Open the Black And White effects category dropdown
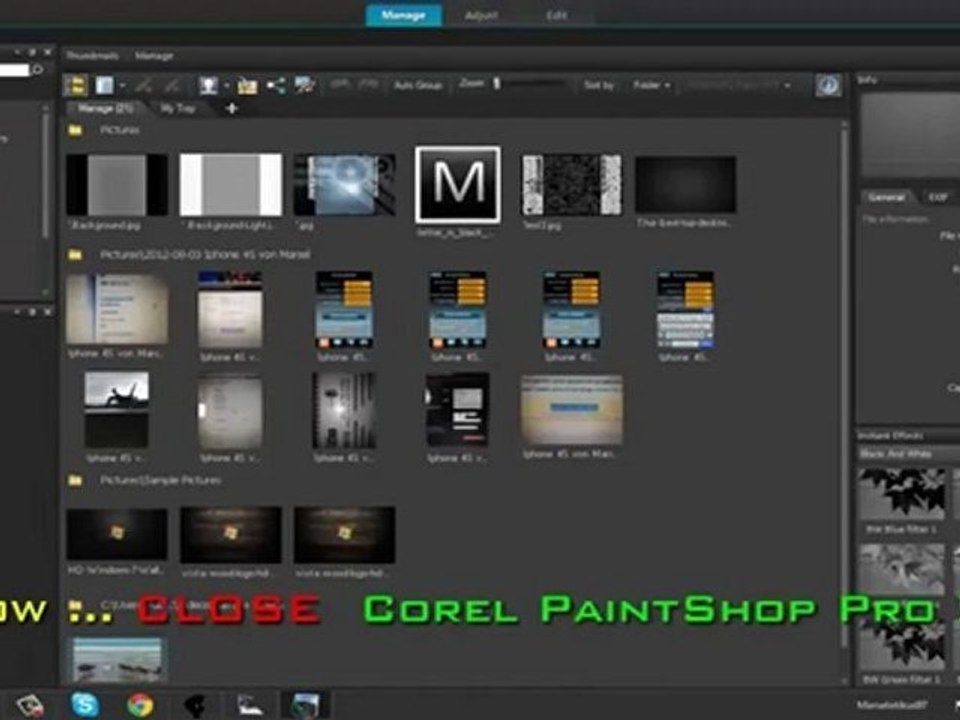Image resolution: width=960 pixels, height=720 pixels. [x=908, y=454]
